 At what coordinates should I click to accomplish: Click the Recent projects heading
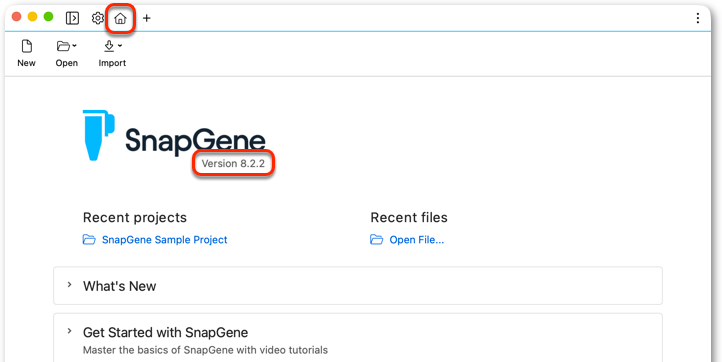[x=135, y=217]
